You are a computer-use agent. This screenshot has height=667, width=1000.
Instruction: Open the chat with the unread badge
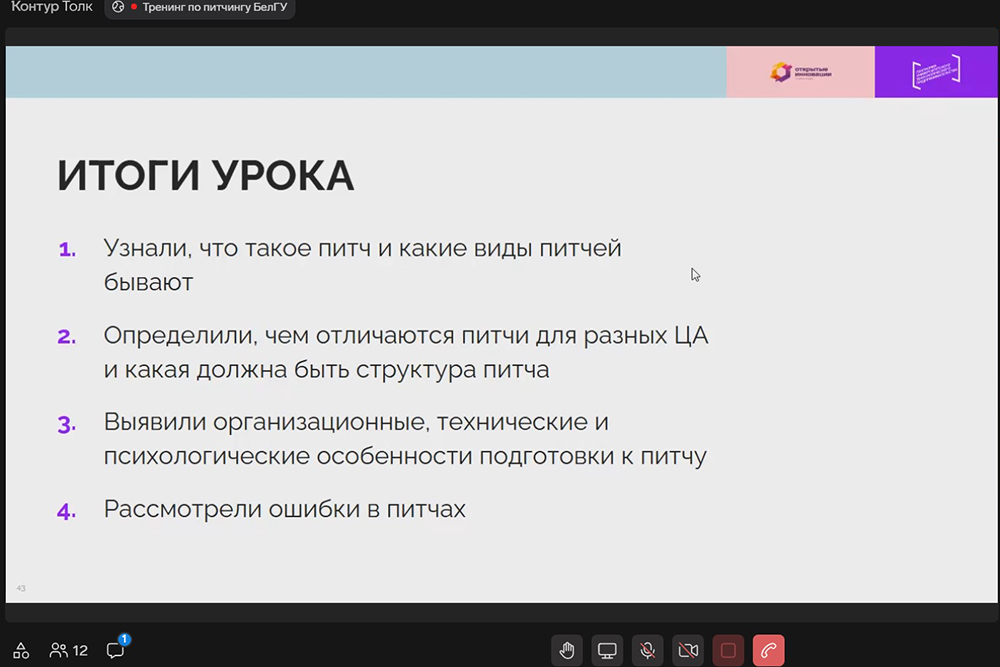coord(116,650)
